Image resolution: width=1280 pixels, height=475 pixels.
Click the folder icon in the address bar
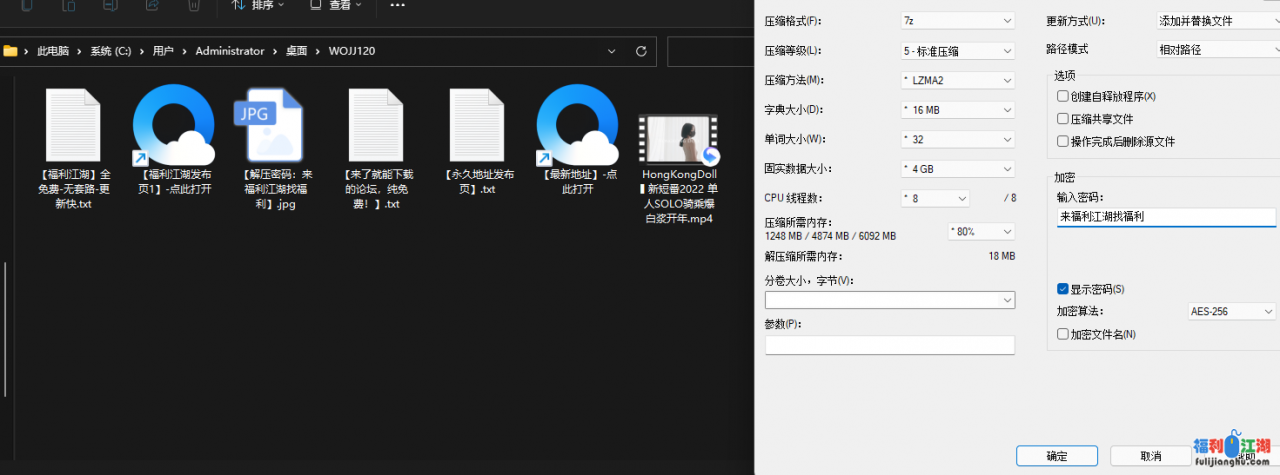click(11, 51)
